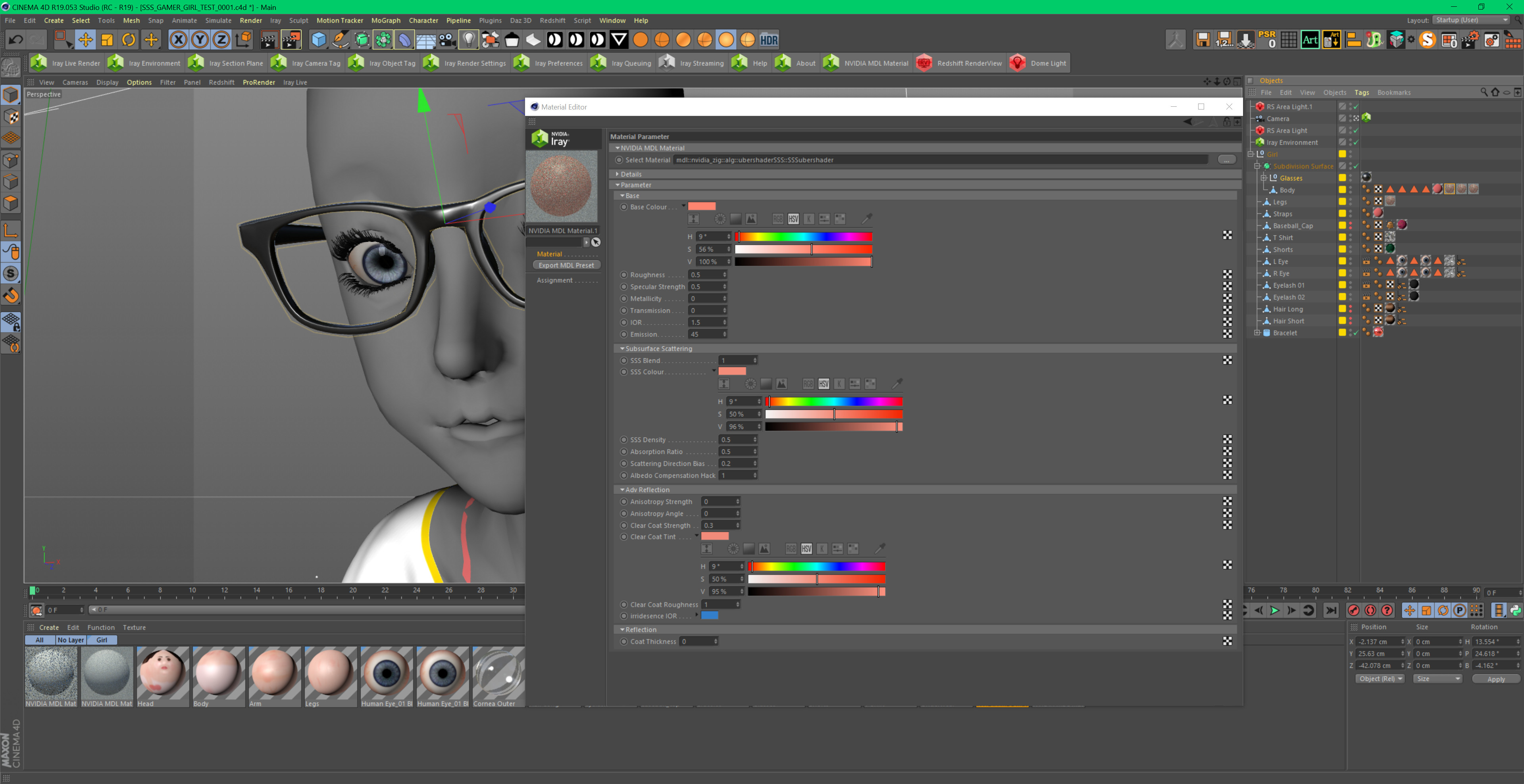
Task: Select the Scale tool icon
Action: pos(107,40)
